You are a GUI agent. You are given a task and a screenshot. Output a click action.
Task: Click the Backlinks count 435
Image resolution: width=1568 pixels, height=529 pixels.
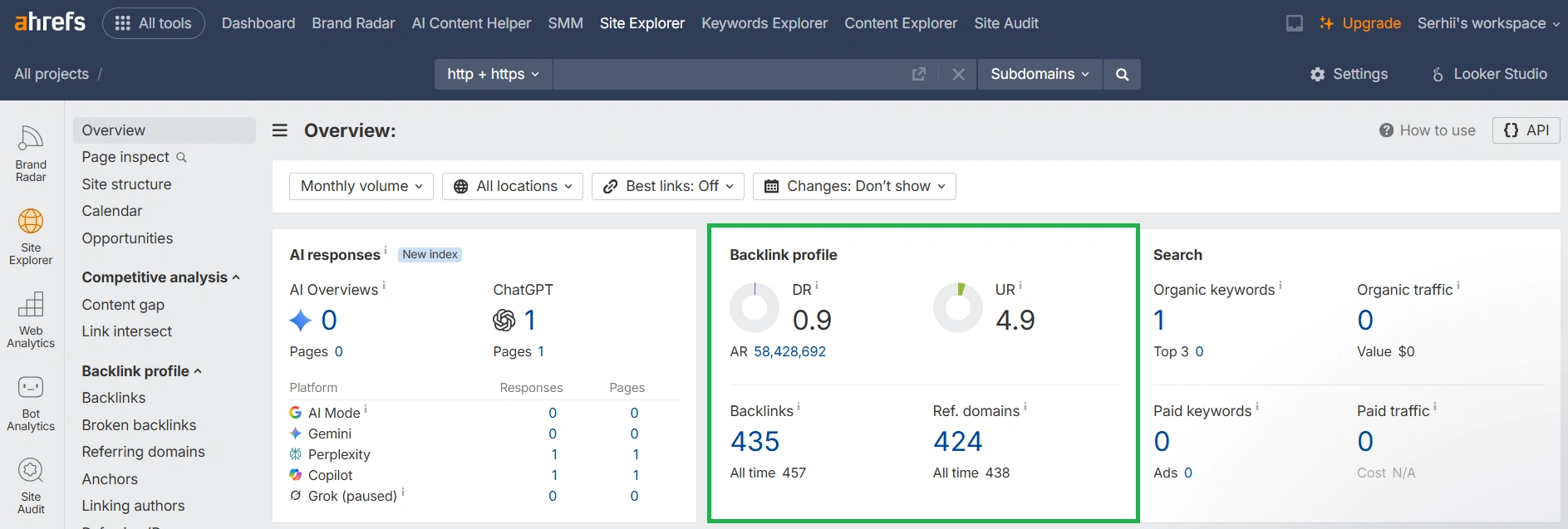[x=755, y=441]
